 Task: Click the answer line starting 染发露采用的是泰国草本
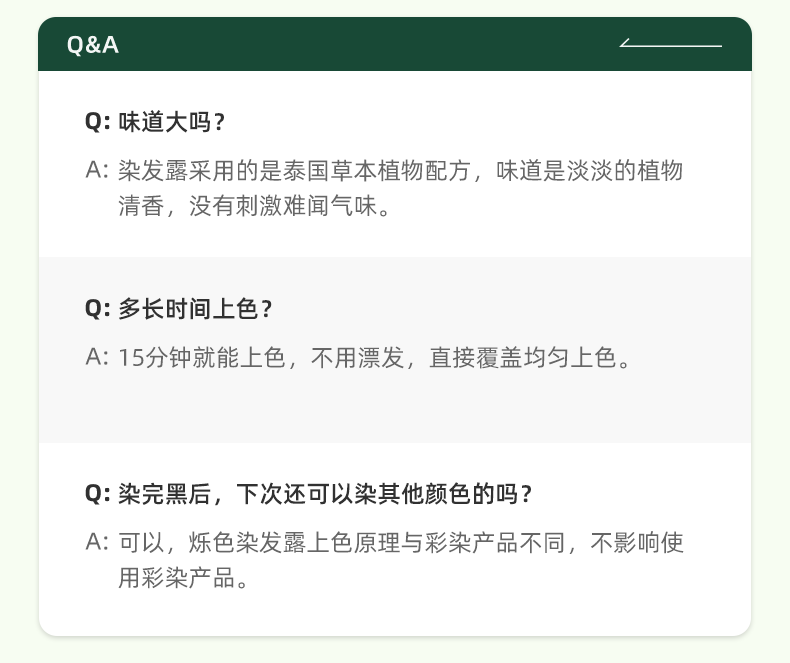coord(400,170)
